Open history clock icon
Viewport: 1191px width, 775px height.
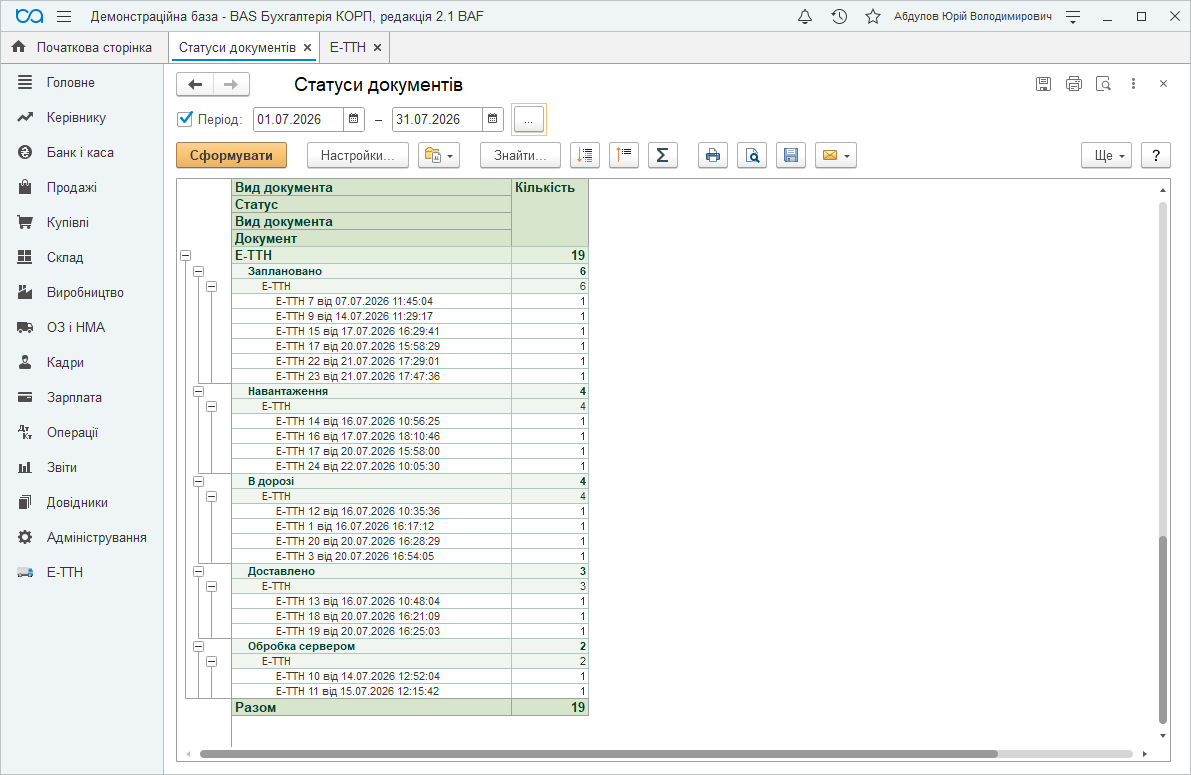tap(839, 16)
